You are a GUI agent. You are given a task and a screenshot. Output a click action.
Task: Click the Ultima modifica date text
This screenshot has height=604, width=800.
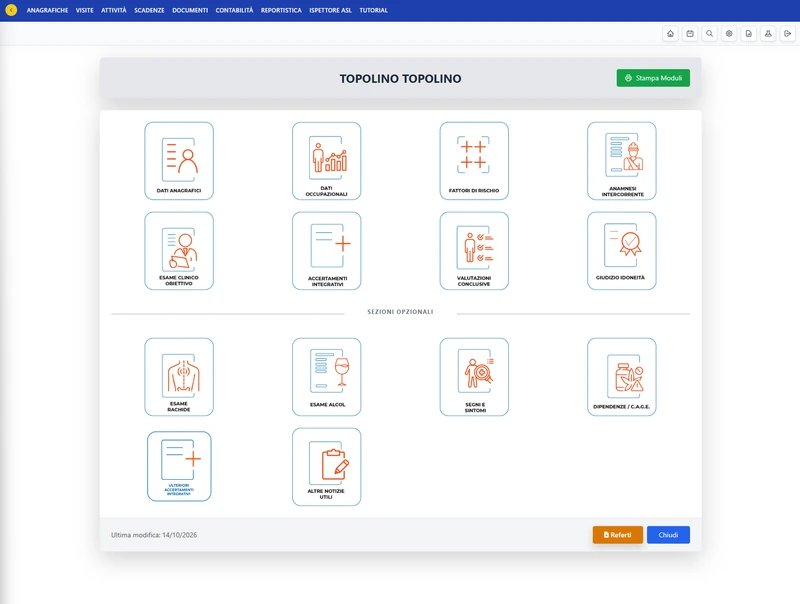[154, 535]
